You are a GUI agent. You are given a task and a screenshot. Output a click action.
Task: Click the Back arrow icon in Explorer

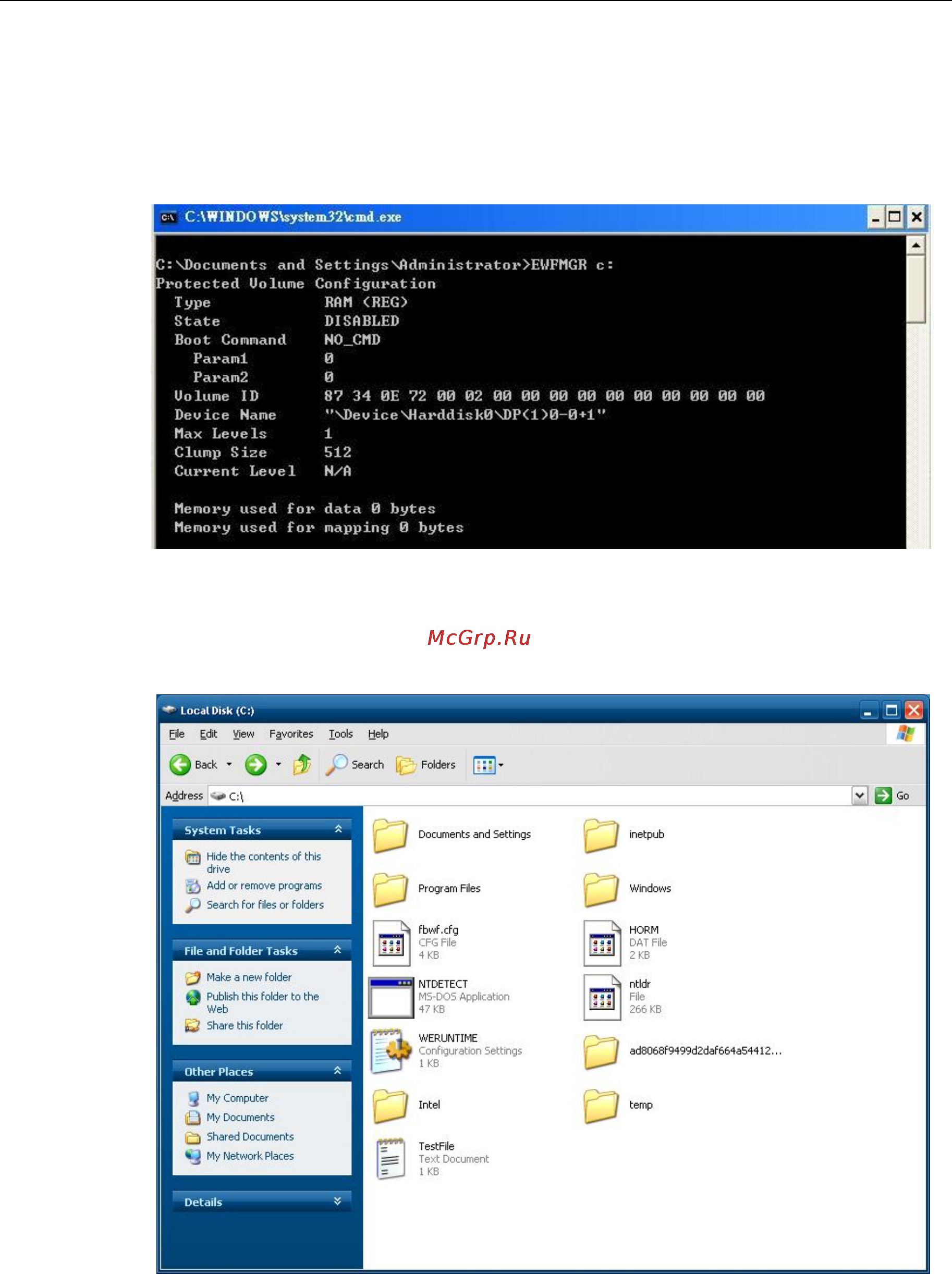tap(180, 764)
